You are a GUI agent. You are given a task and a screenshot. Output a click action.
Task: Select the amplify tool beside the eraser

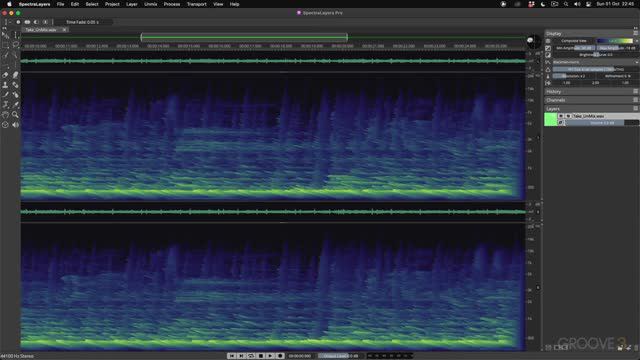pyautogui.click(x=16, y=75)
